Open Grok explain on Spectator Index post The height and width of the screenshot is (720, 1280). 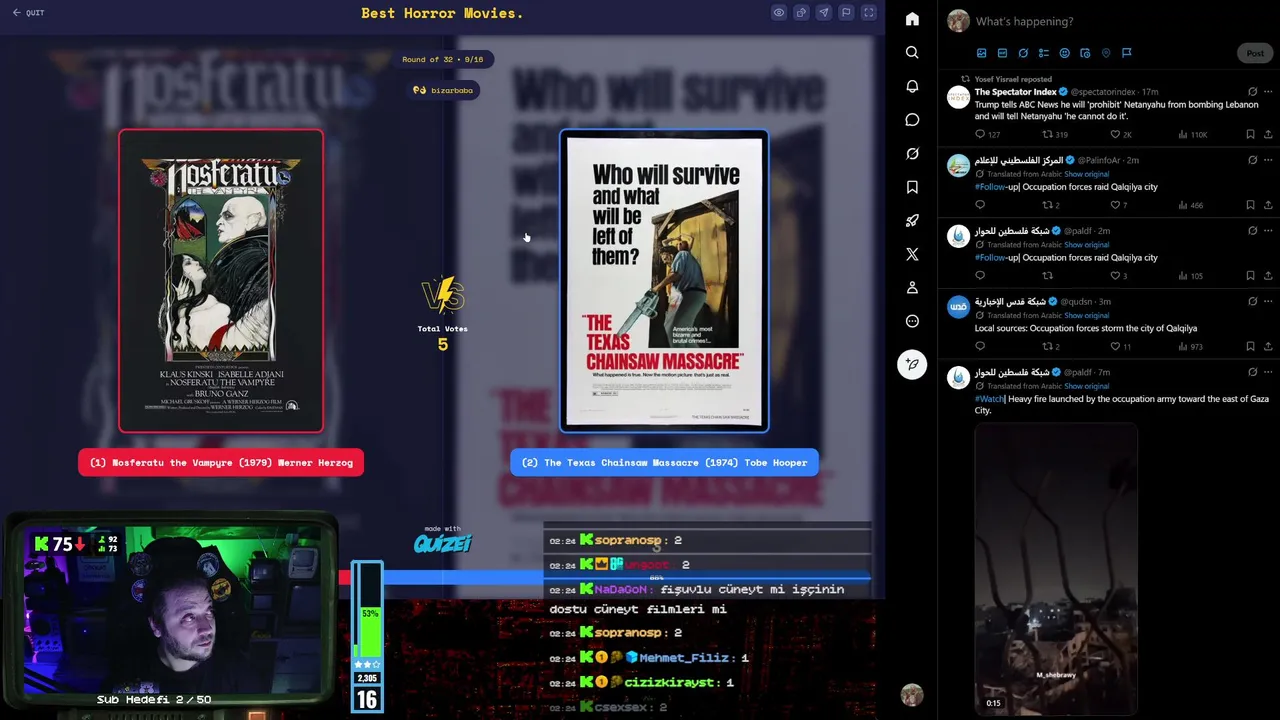(x=1252, y=91)
